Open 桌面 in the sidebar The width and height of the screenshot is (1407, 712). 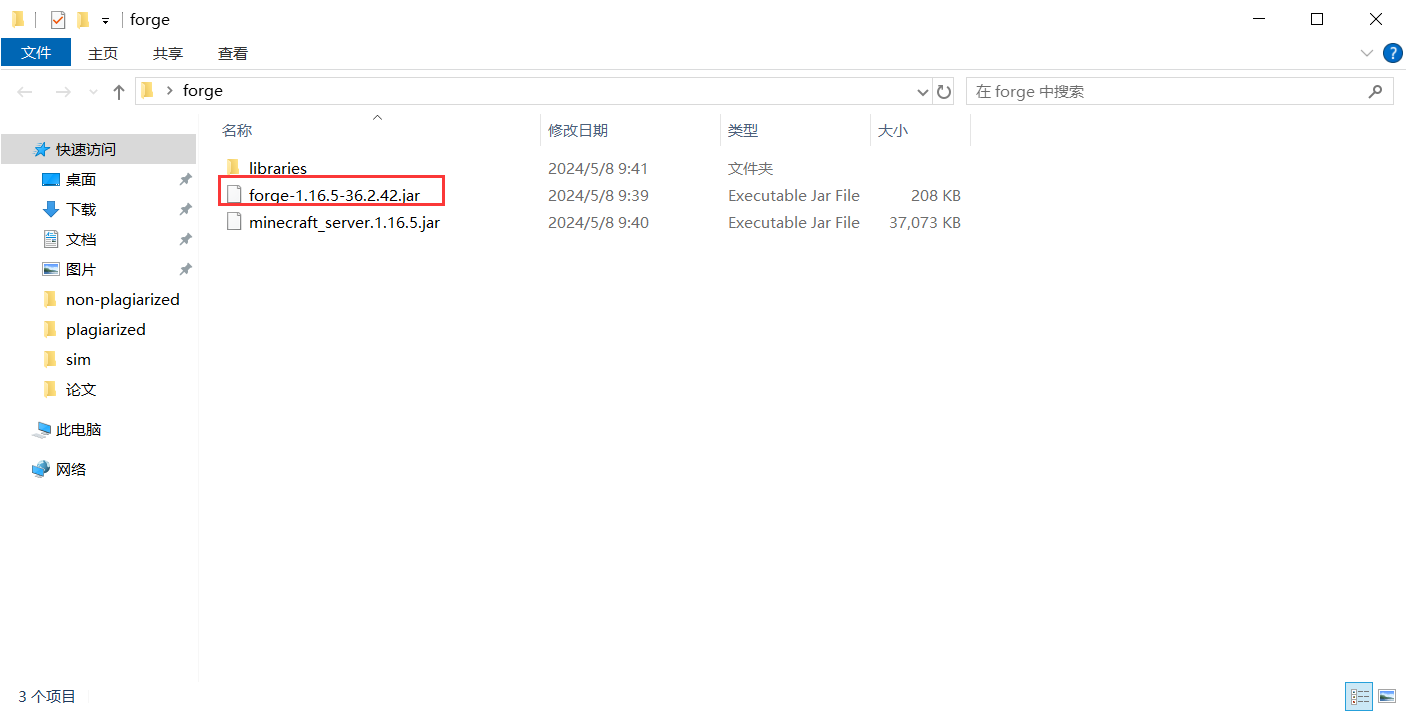pos(81,180)
